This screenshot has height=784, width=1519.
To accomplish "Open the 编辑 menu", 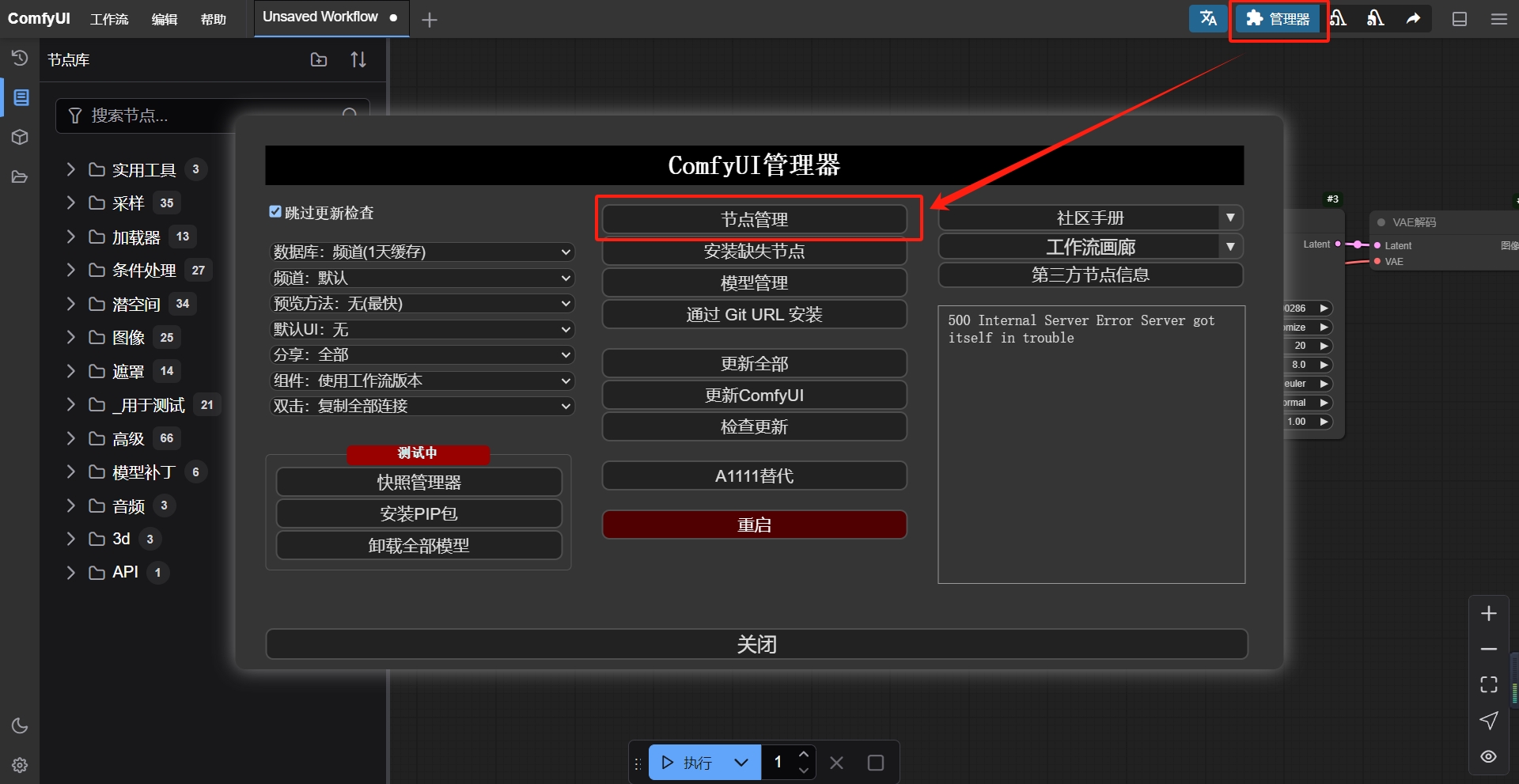I will (165, 19).
